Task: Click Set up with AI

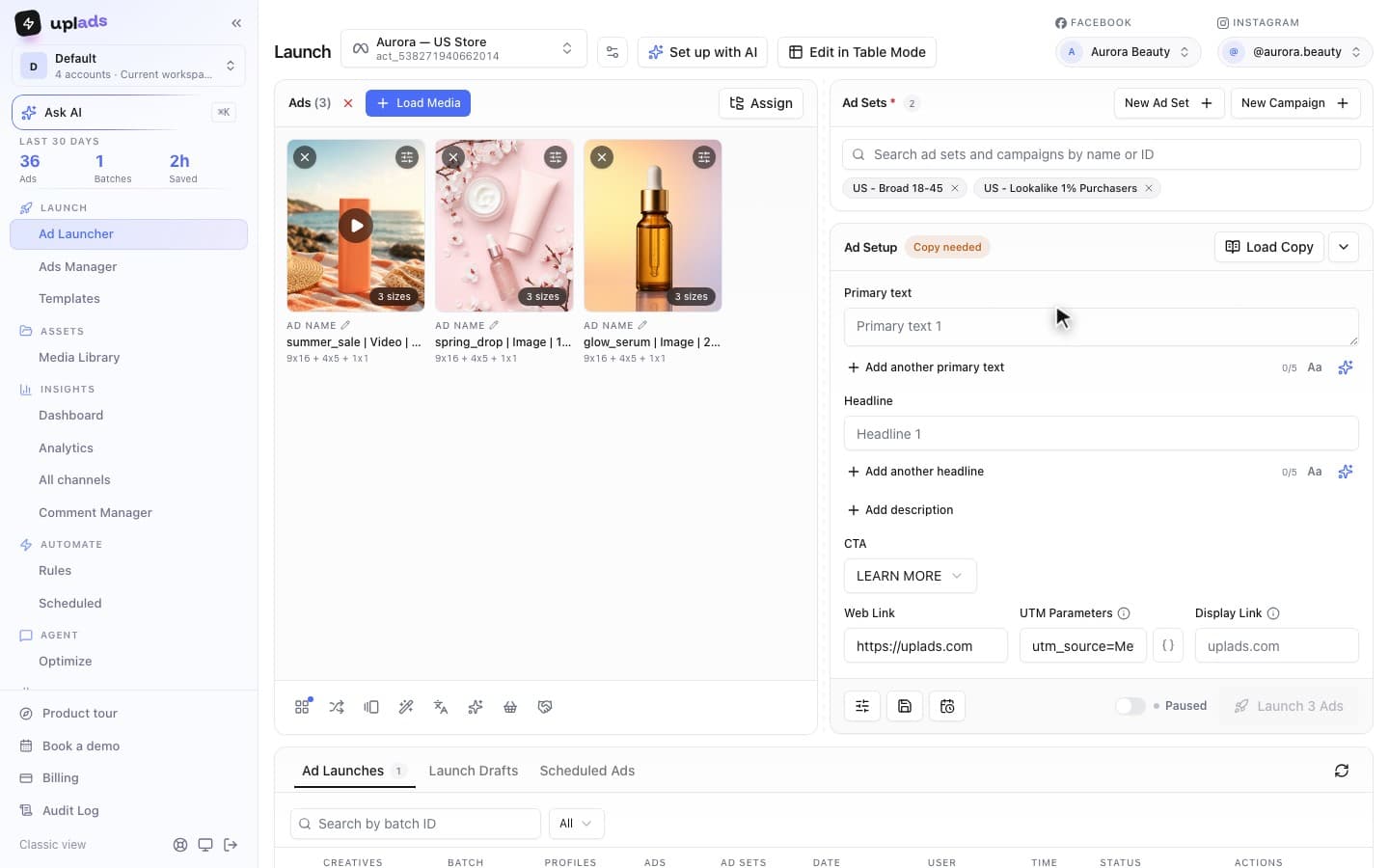Action: click(702, 52)
